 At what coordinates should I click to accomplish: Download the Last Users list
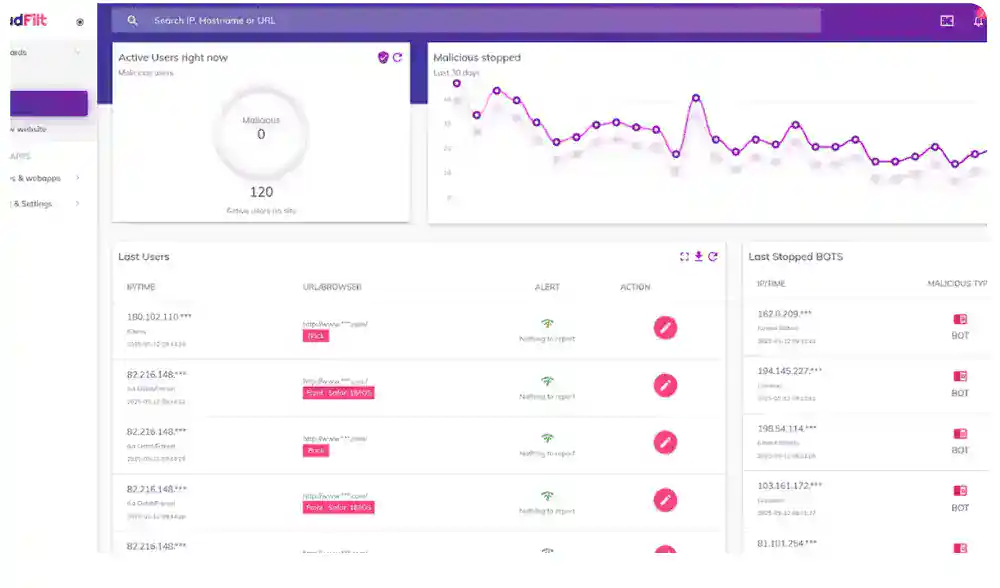pos(699,257)
